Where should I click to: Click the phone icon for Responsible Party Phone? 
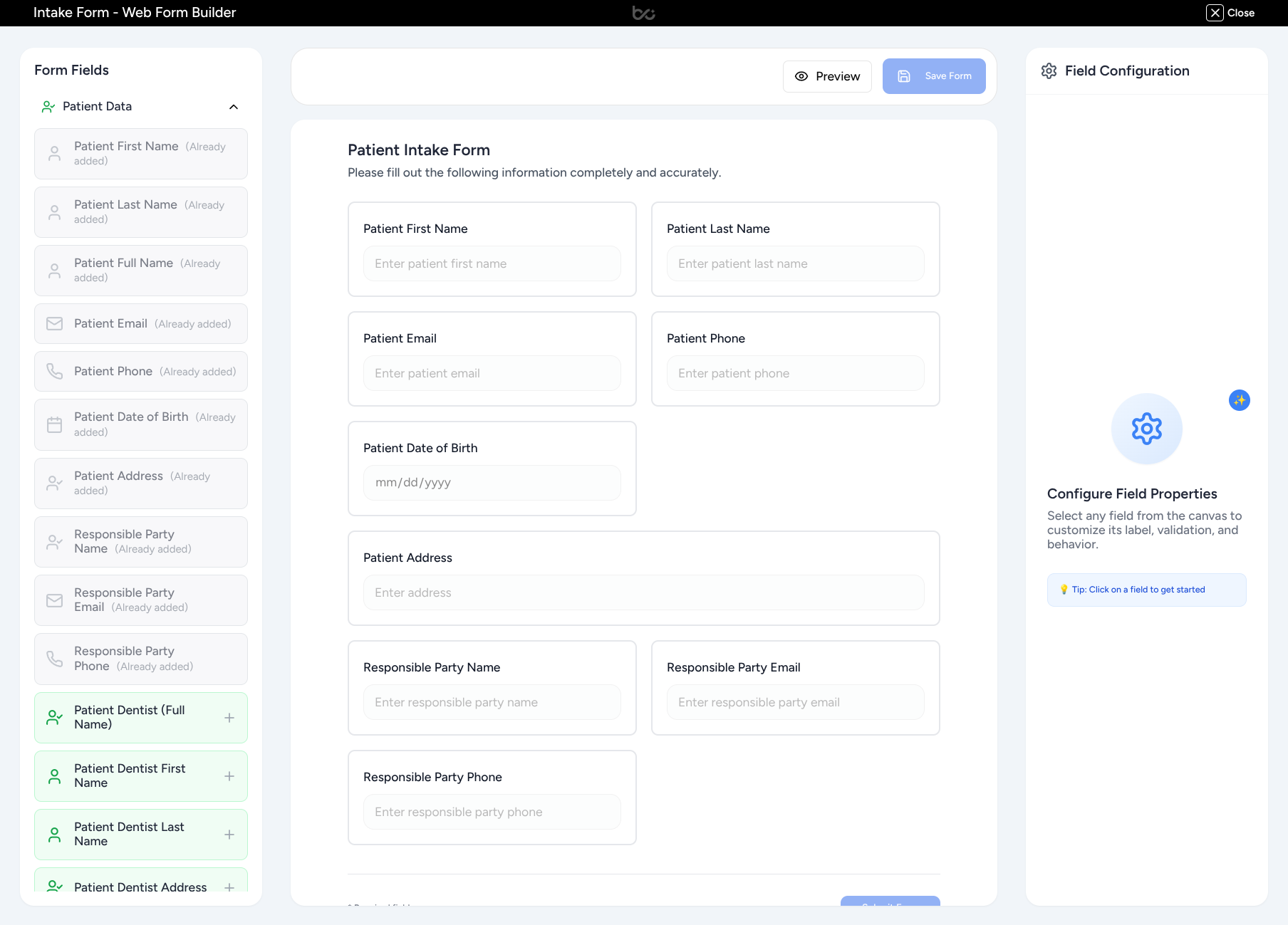(54, 659)
